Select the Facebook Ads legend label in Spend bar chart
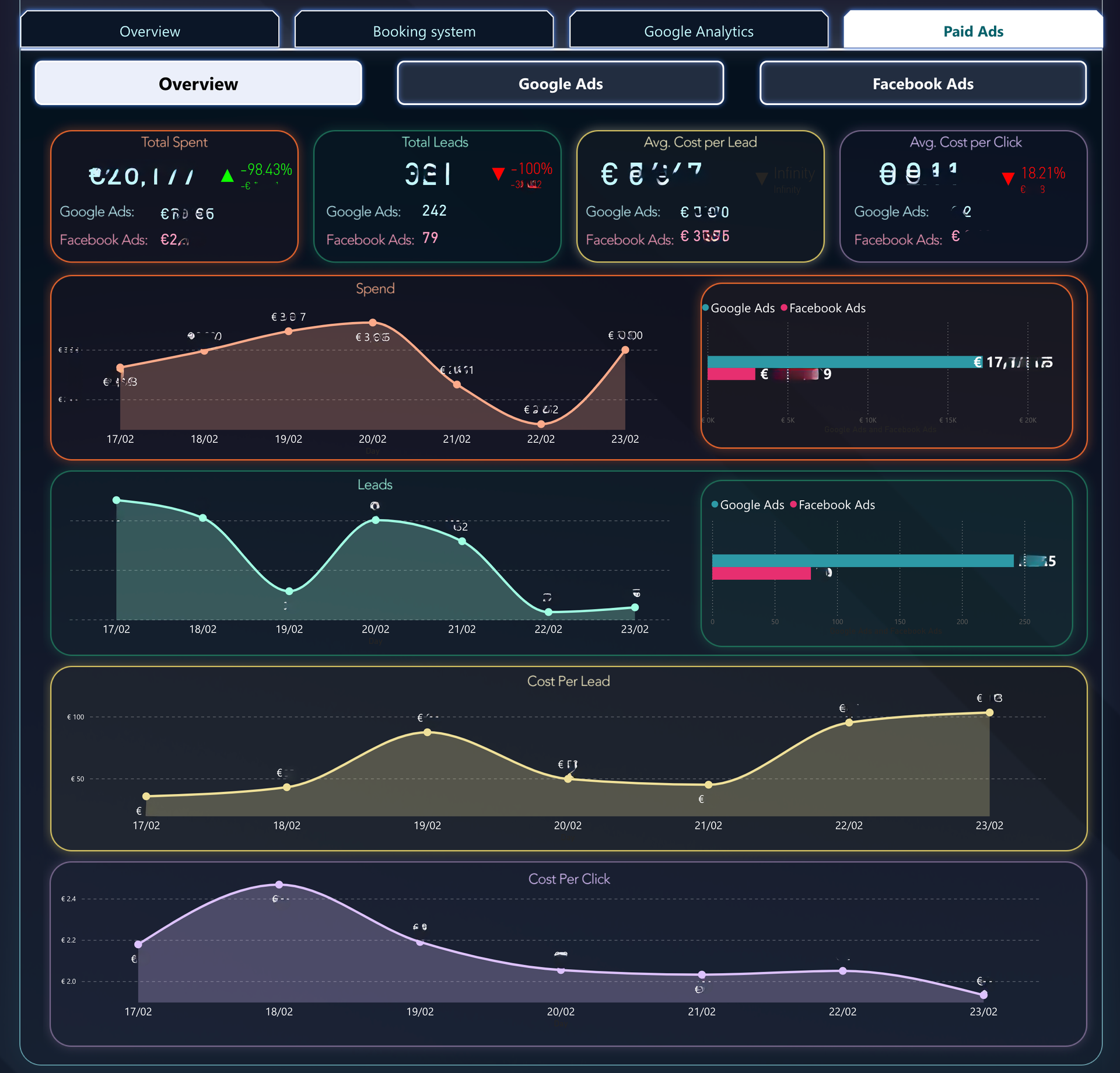 [x=827, y=308]
